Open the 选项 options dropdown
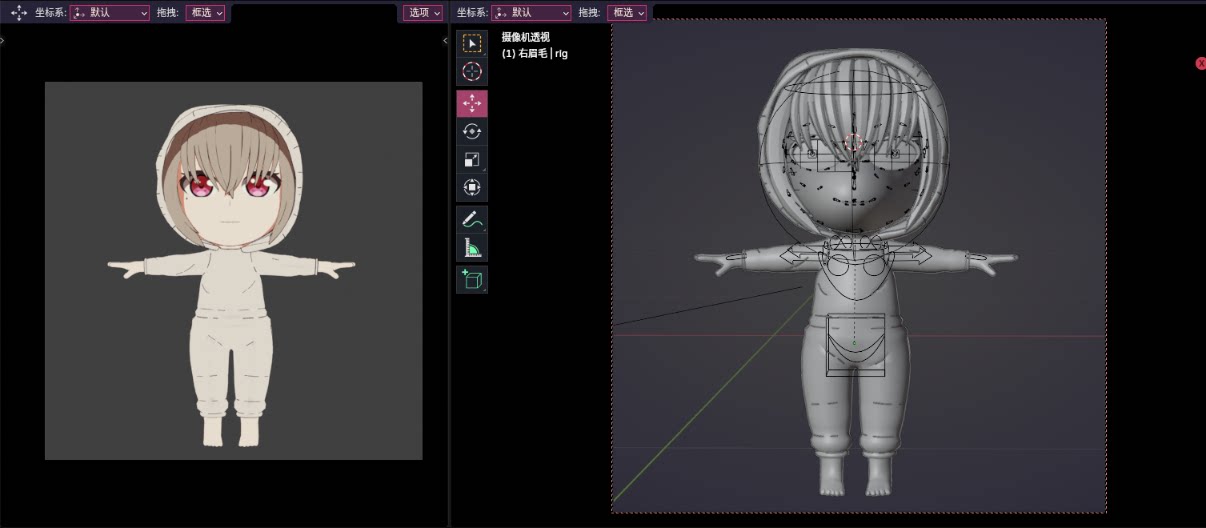 coord(423,13)
